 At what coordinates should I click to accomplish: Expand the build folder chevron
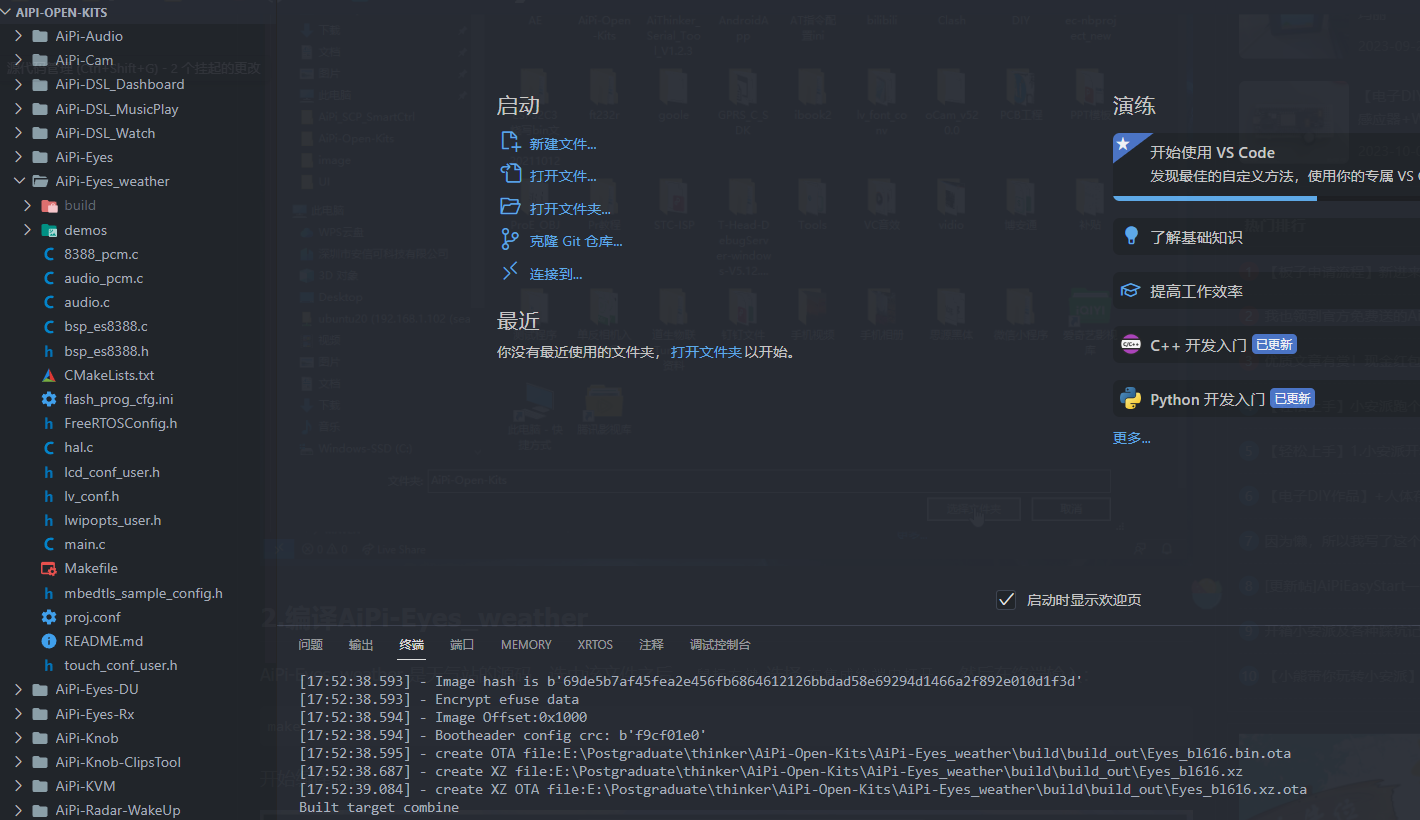(x=27, y=205)
